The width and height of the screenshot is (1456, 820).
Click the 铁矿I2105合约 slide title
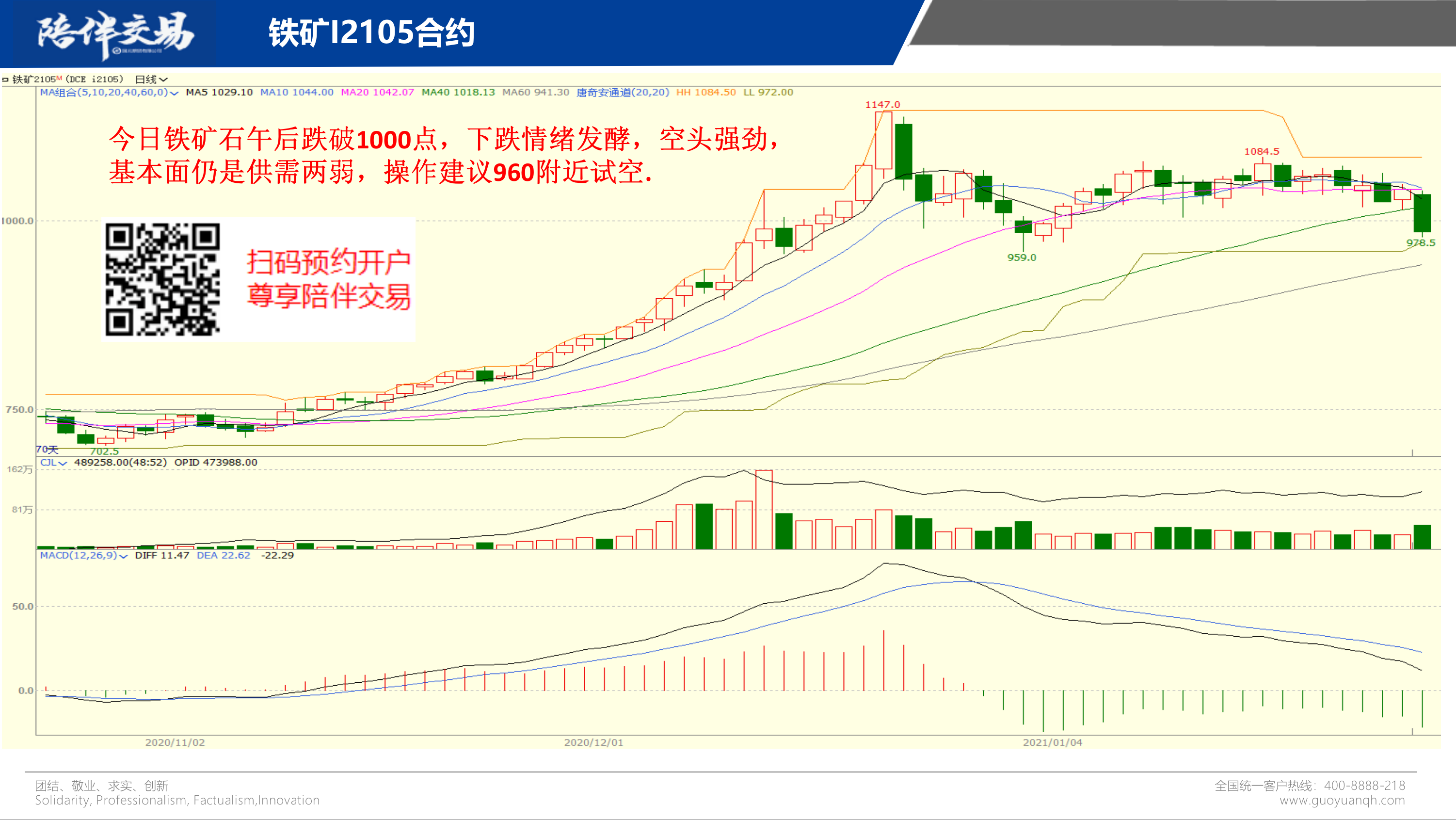pyautogui.click(x=371, y=33)
